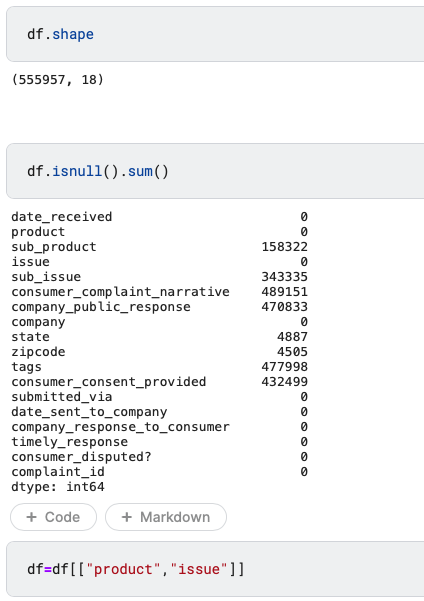Click the plus icon in the Code button
The height and width of the screenshot is (601, 424).
[x=31, y=517]
